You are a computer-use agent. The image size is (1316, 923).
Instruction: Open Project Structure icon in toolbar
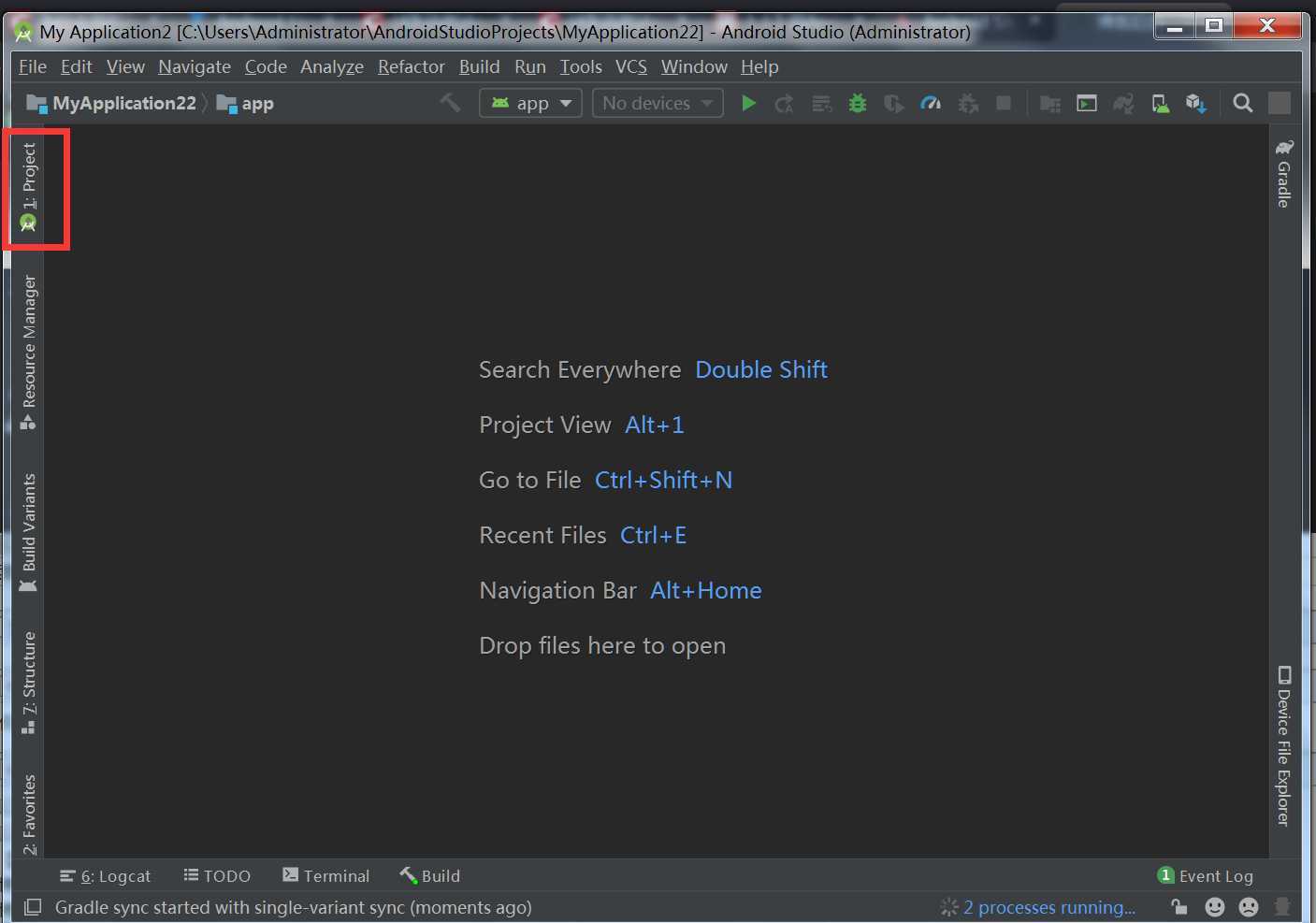(1050, 103)
